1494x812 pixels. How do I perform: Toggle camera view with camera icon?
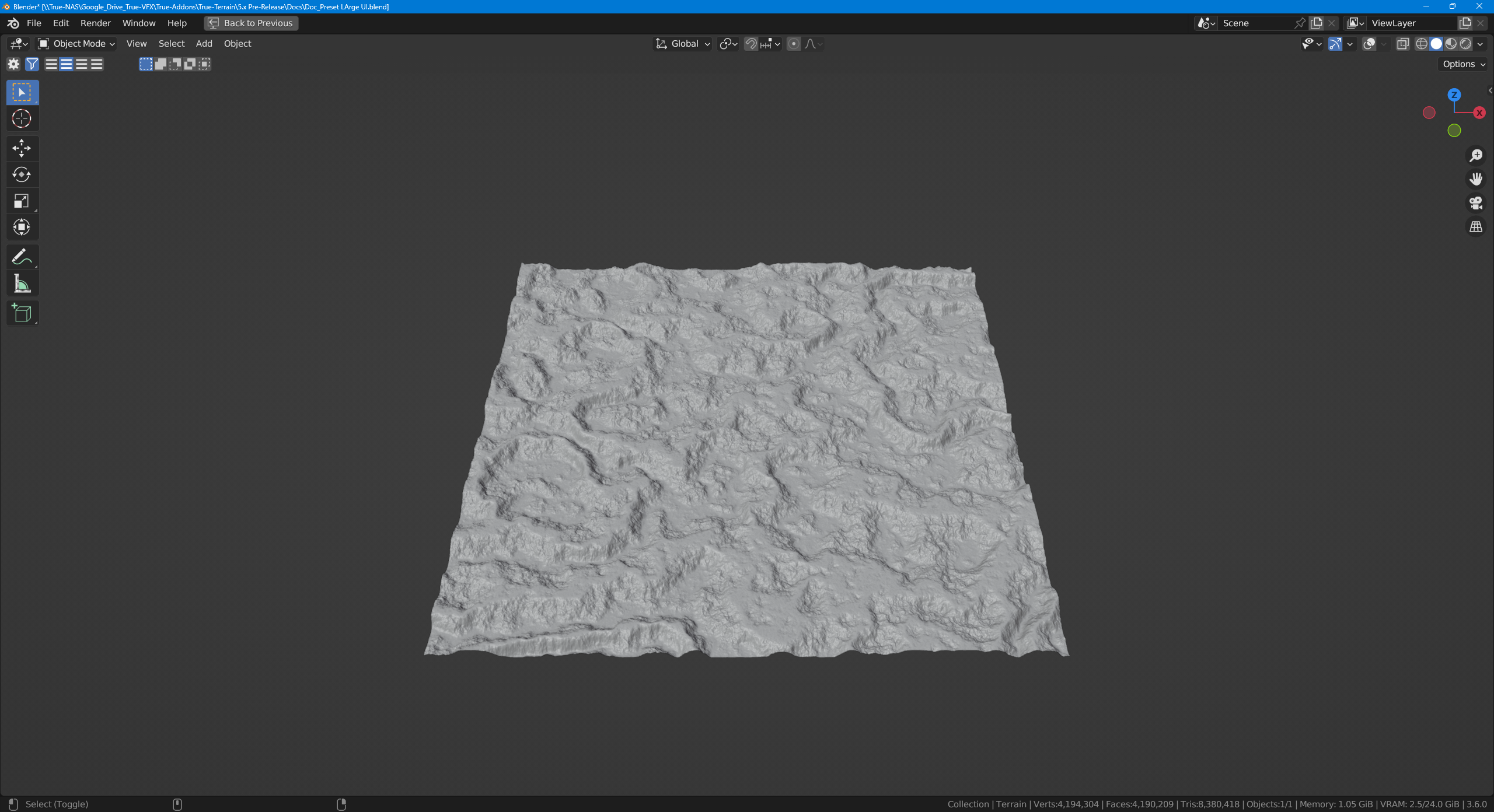(1476, 203)
